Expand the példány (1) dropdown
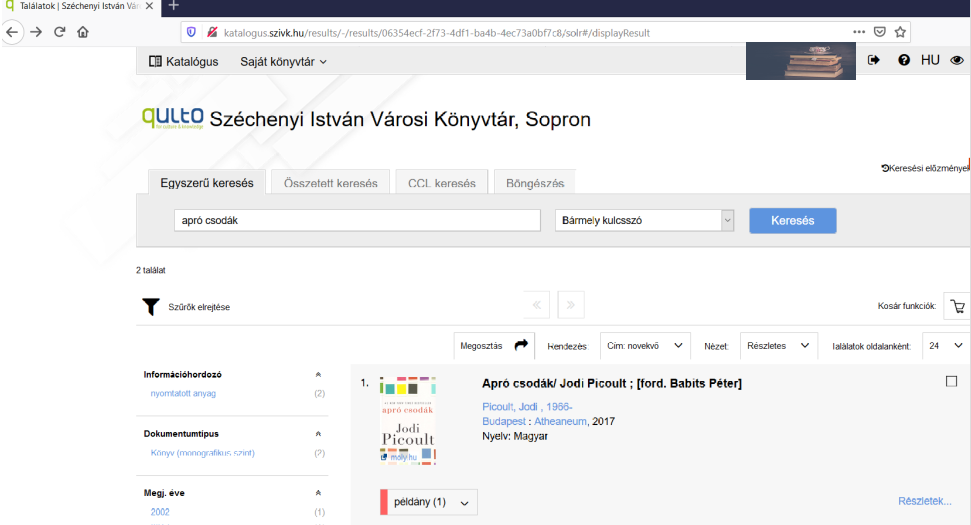 [429, 502]
